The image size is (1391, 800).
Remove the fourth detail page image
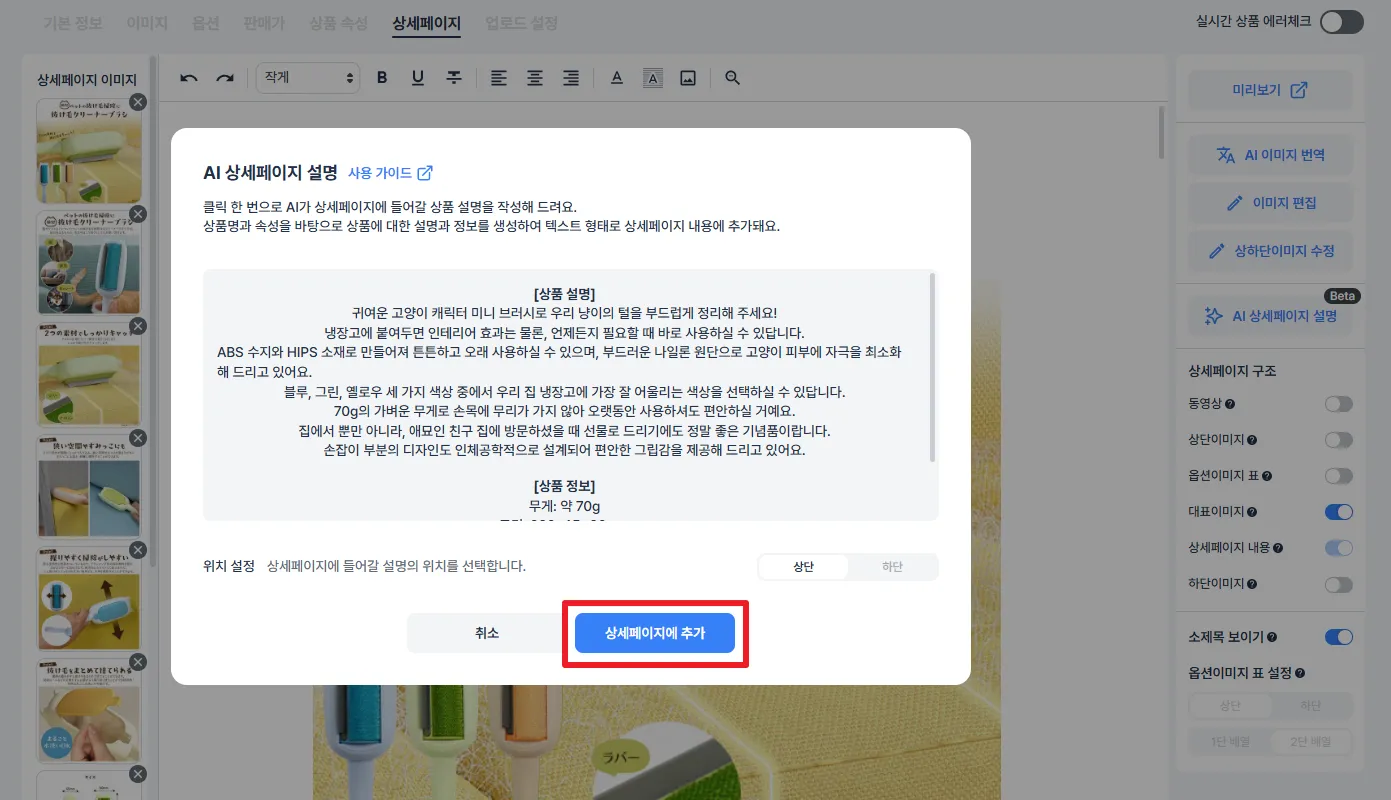(138, 438)
